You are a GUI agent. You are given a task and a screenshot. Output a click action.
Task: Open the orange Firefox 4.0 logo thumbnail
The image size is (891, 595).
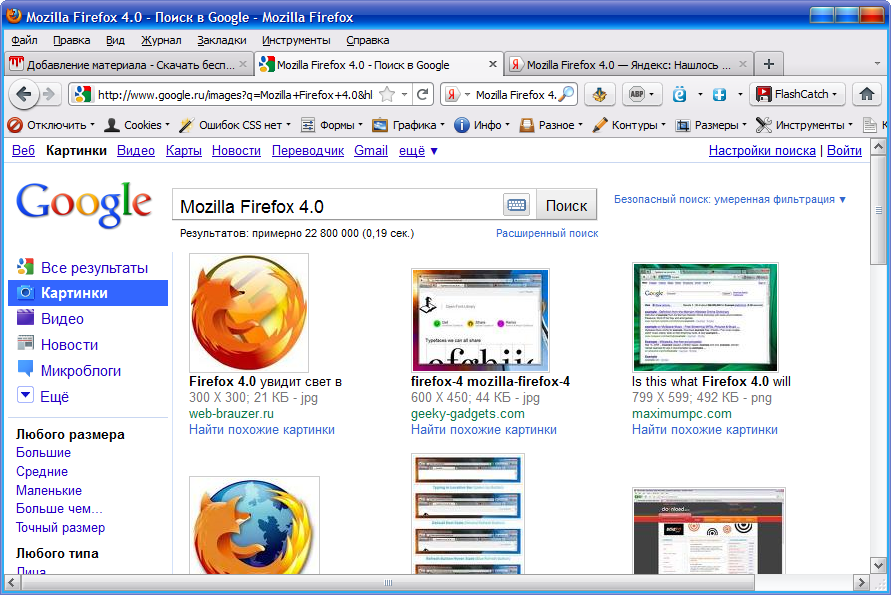(248, 313)
